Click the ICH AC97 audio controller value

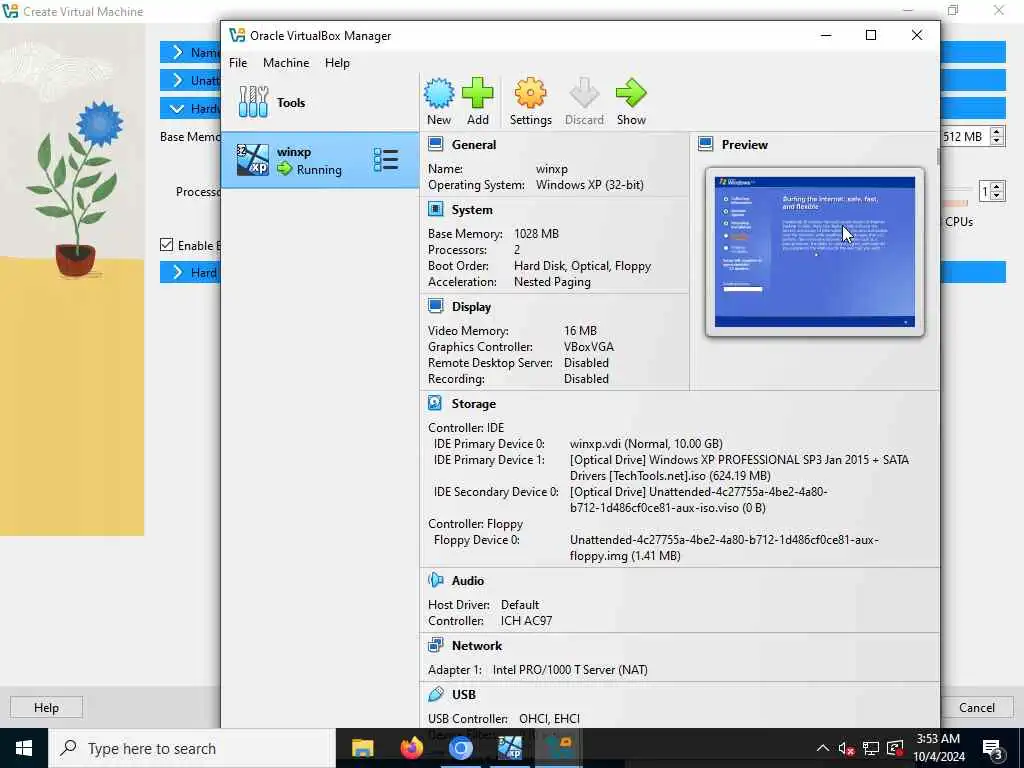point(526,620)
